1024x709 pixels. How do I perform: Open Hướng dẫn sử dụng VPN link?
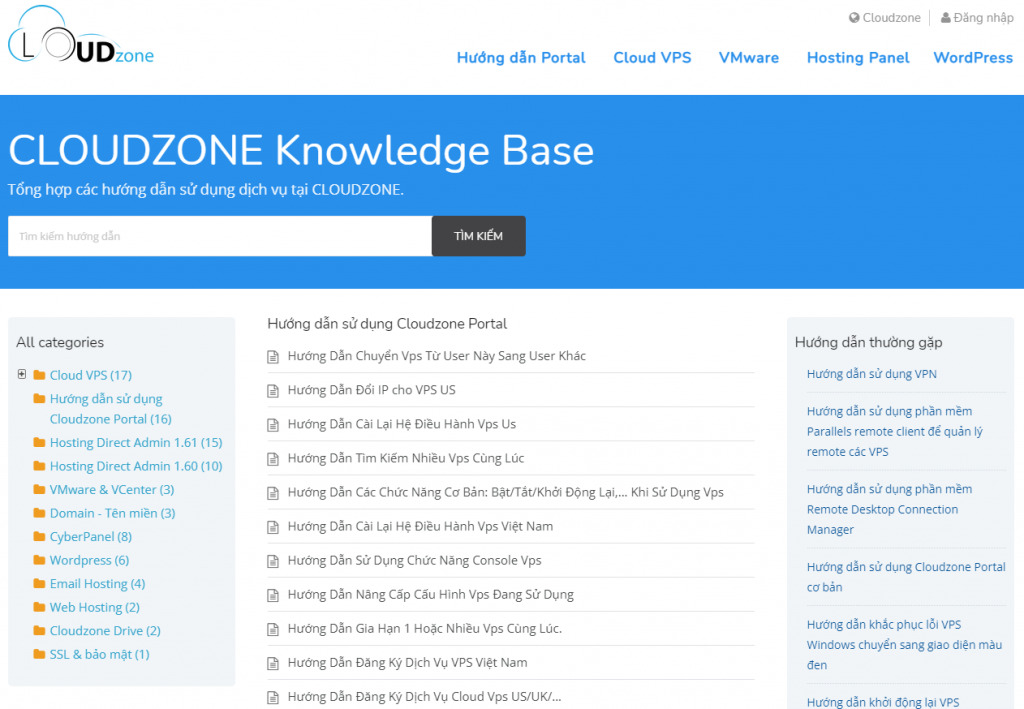871,374
